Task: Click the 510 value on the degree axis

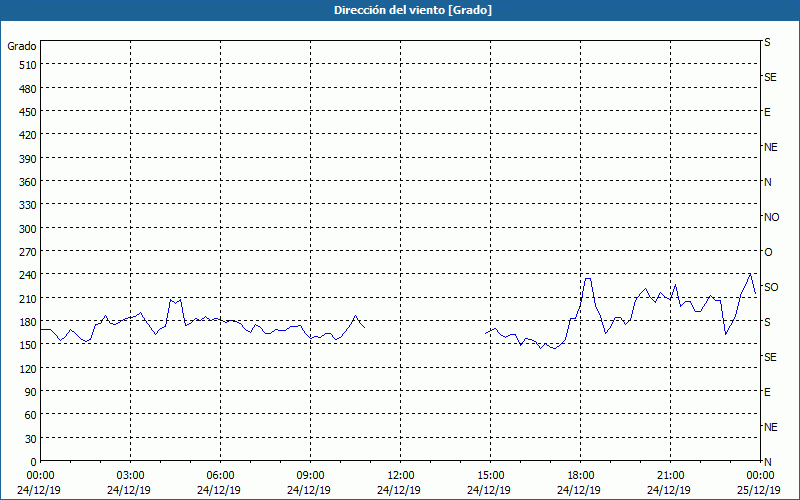Action: 28,65
